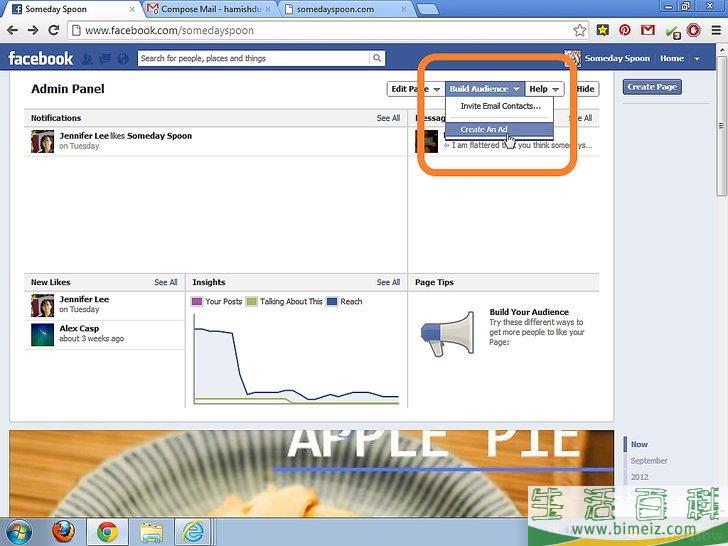Click the Insights line chart
728x546 pixels.
click(296, 359)
